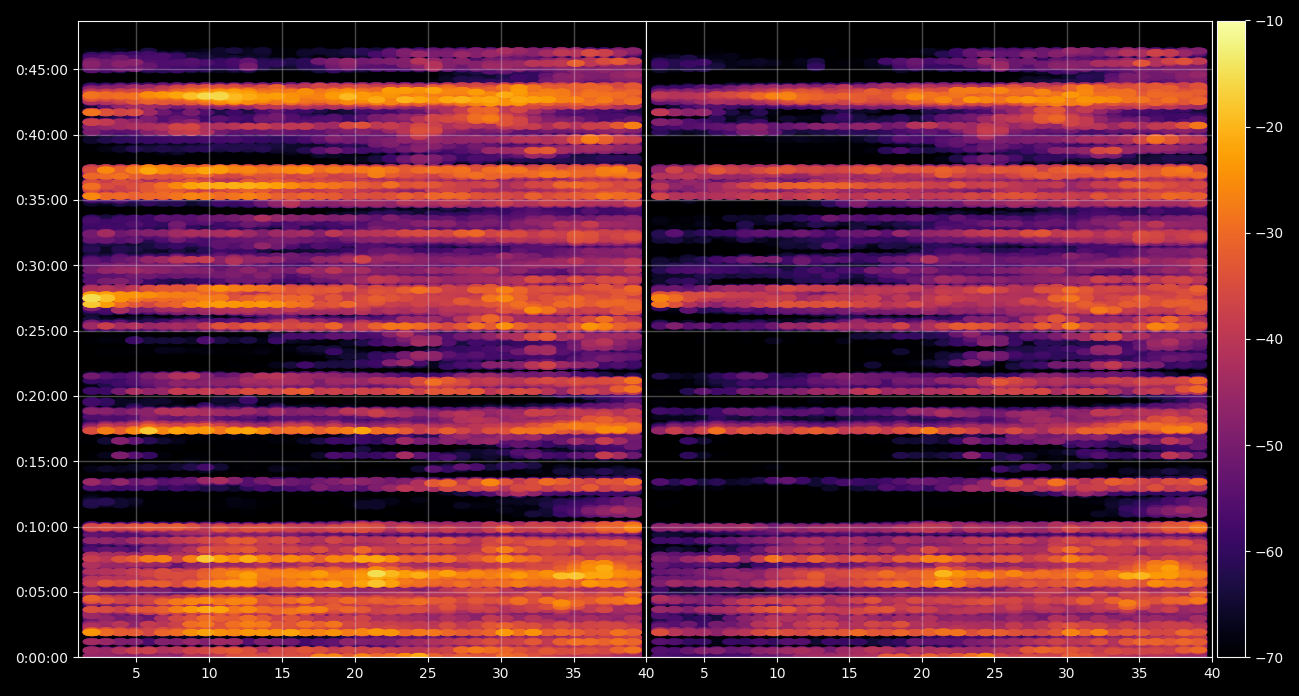The height and width of the screenshot is (696, 1299).
Task: Click the right panel's x-axis label 30
Action: pos(1067,674)
